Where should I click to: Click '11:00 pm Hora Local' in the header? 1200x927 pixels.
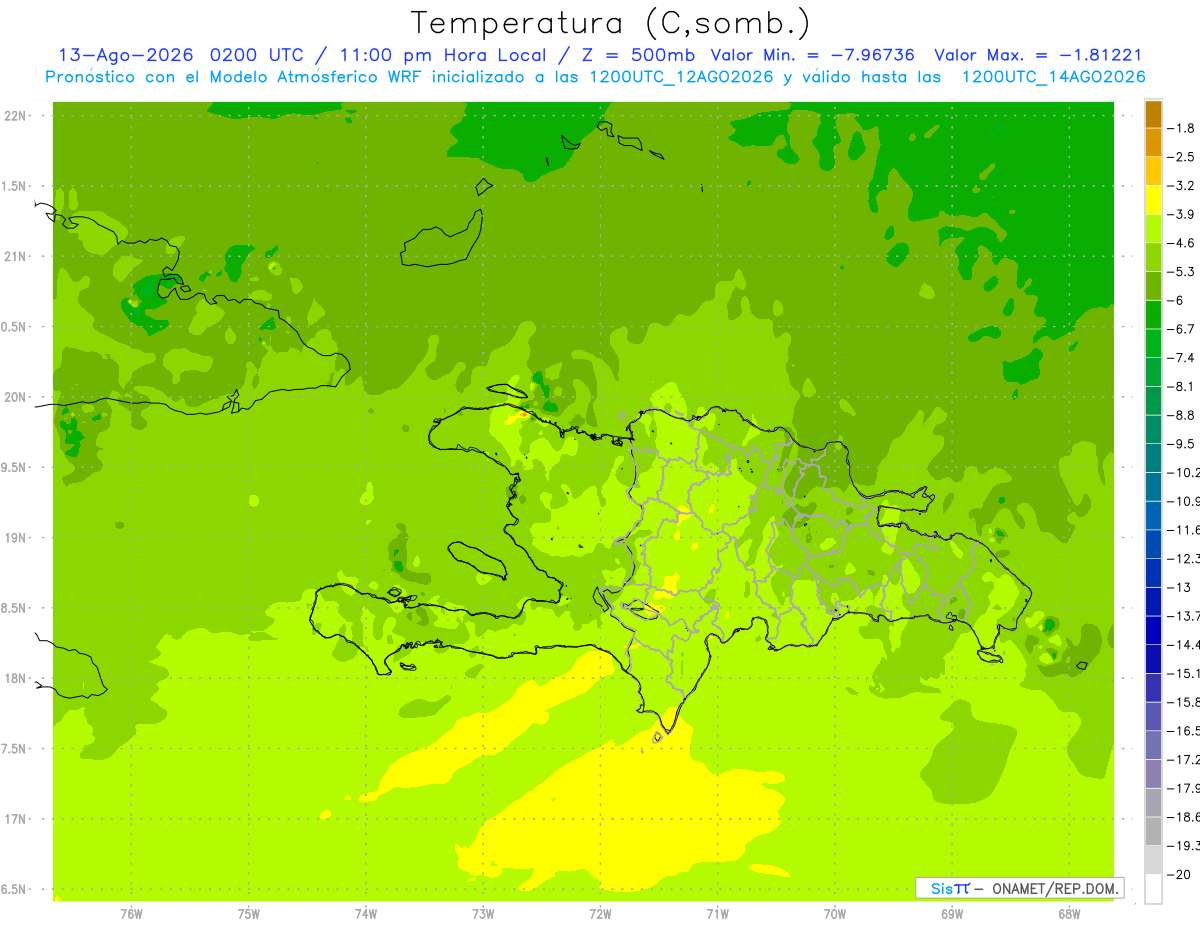[x=444, y=55]
